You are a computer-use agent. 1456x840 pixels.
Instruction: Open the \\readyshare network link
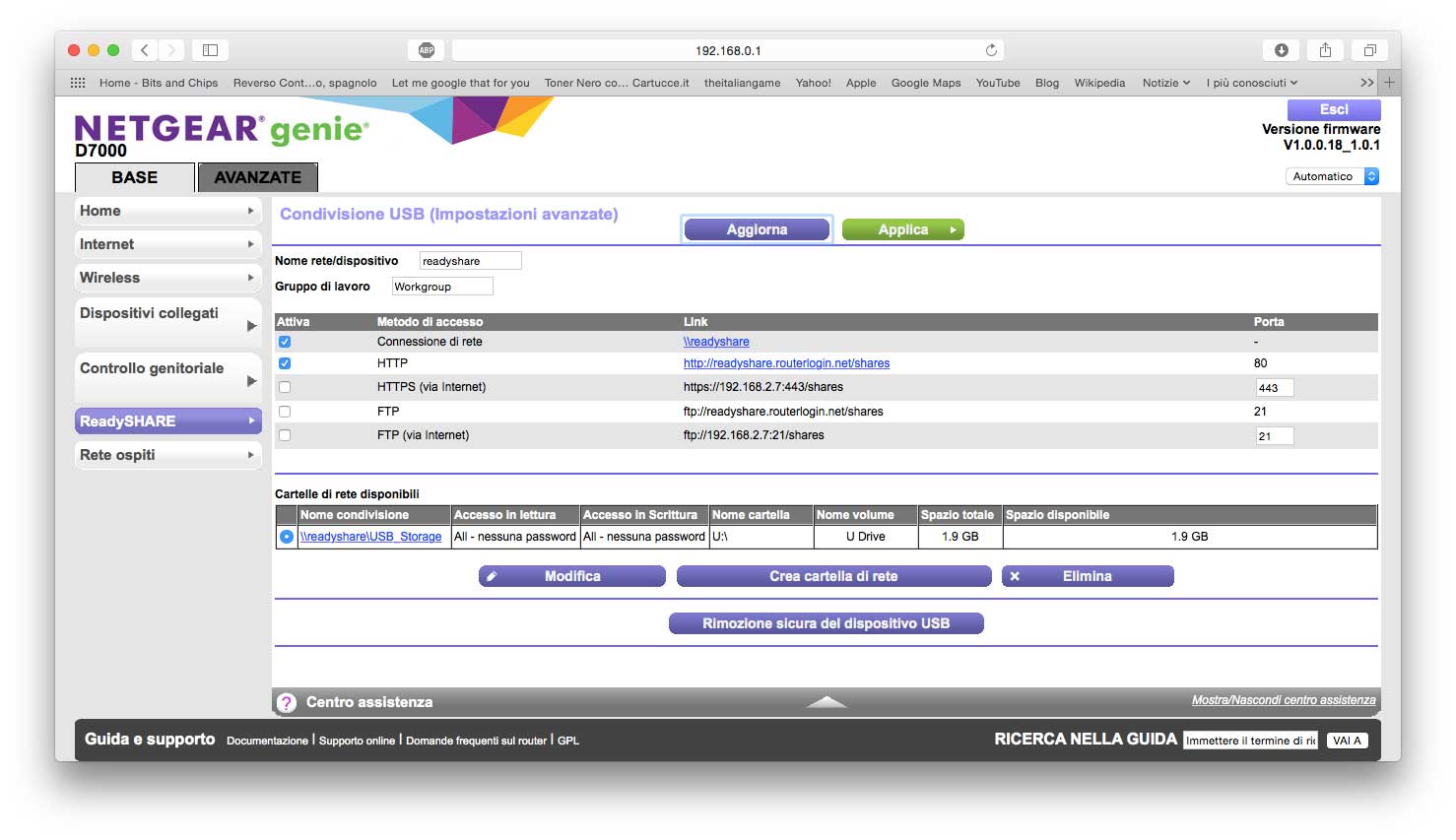click(716, 342)
